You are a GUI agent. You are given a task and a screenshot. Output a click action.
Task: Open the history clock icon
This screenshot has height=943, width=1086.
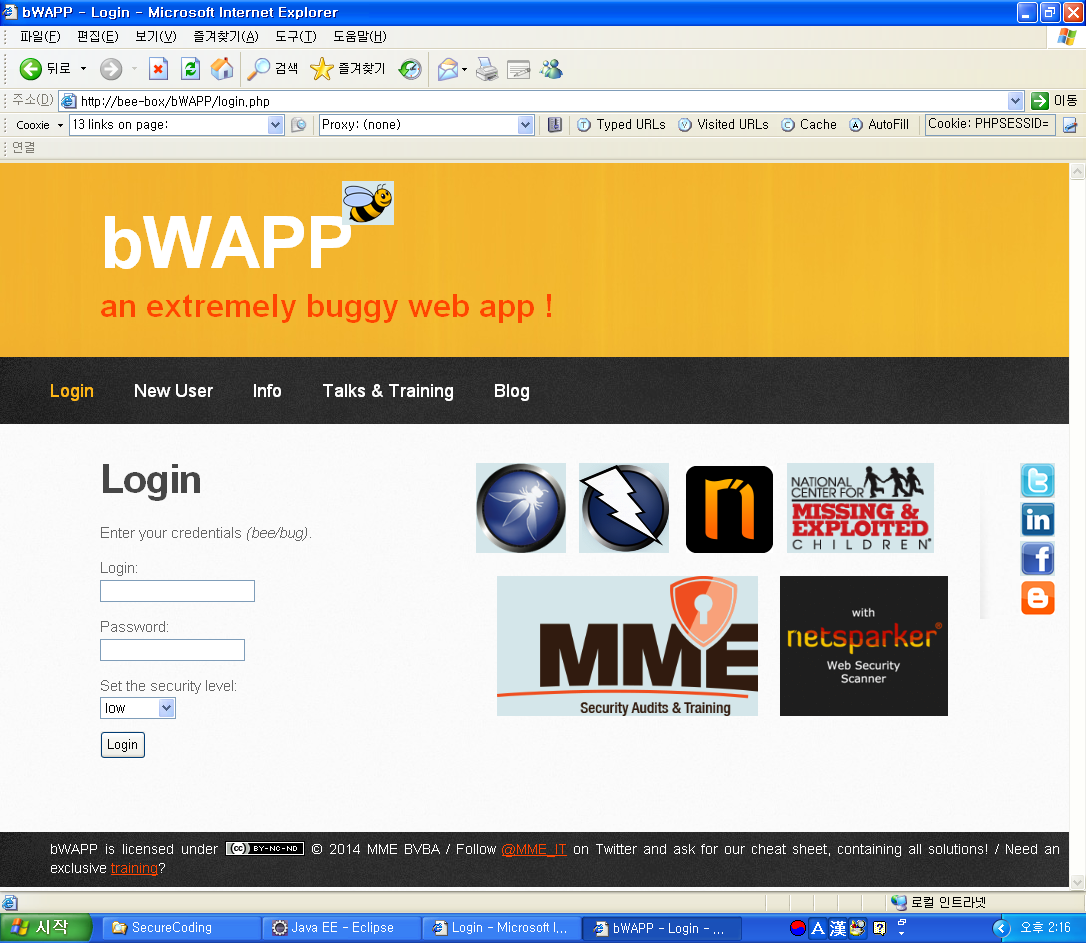(410, 69)
